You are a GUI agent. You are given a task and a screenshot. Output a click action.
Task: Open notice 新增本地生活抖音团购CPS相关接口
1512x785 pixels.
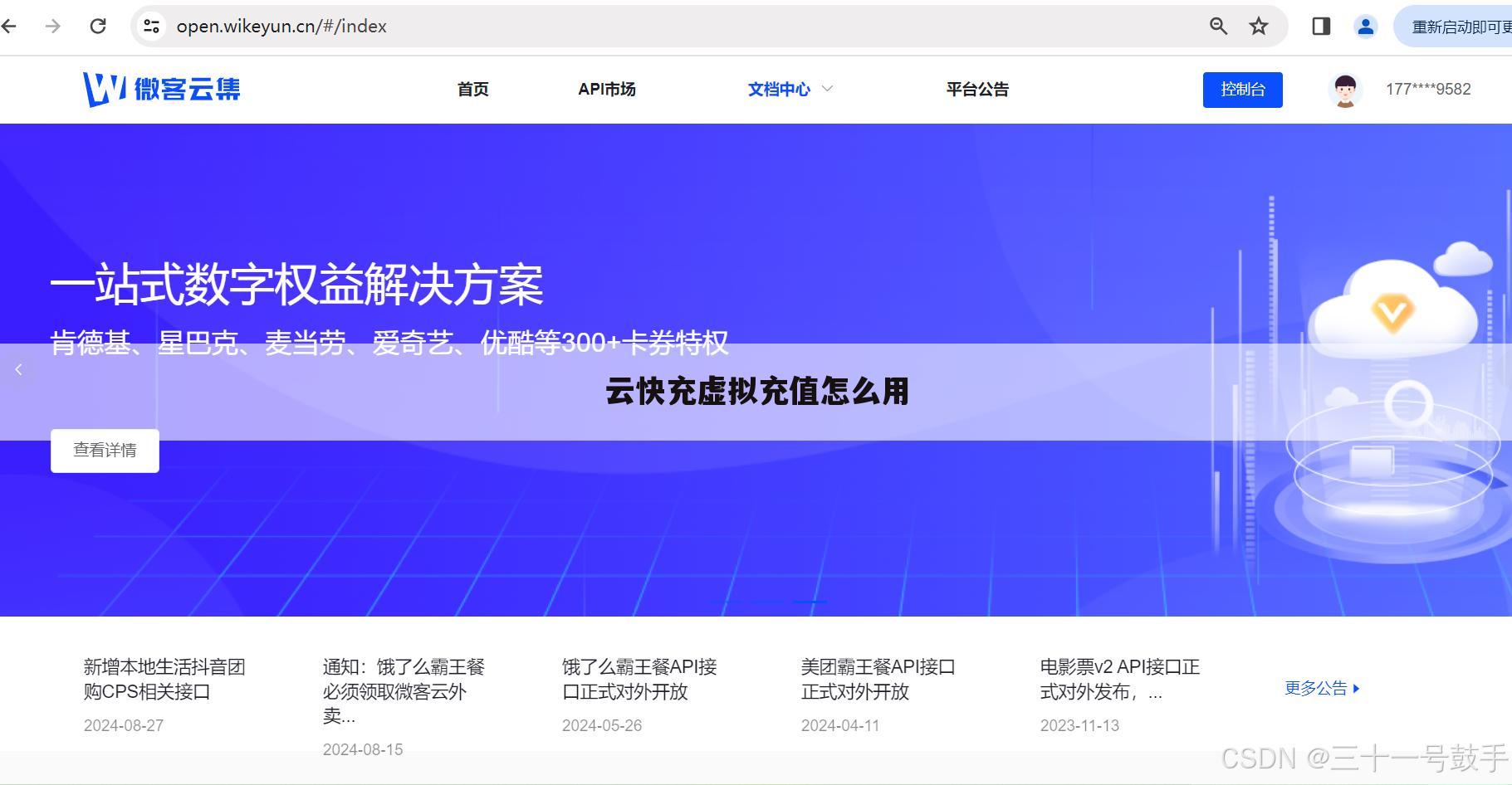[164, 679]
